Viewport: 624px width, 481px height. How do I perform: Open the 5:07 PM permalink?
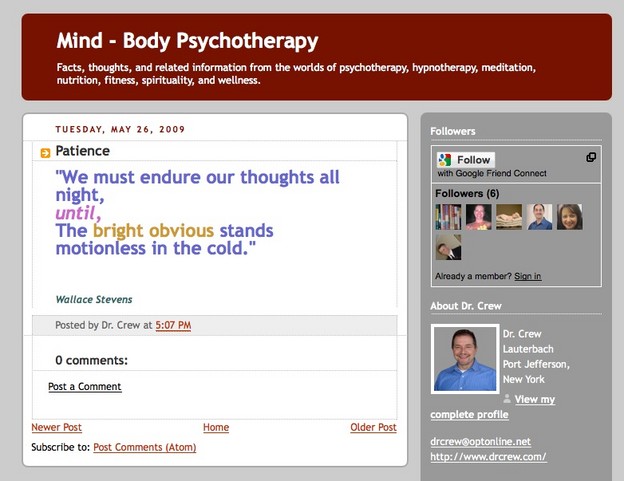pyautogui.click(x=173, y=325)
